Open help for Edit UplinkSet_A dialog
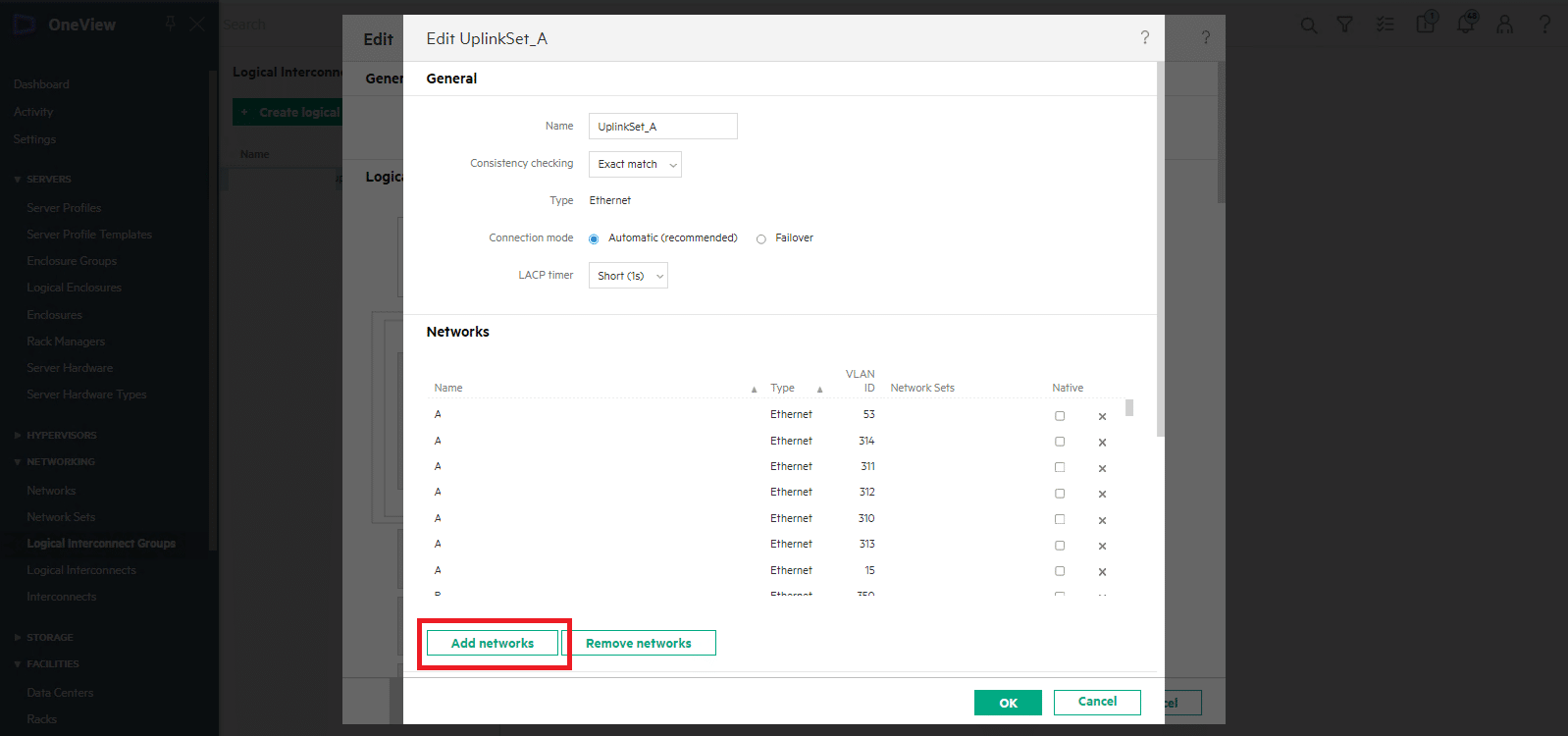The height and width of the screenshot is (736, 1568). click(1145, 37)
